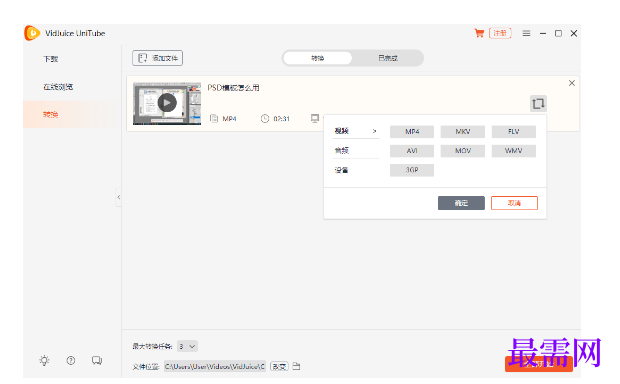Toggle the light bulb theme icon
This screenshot has width=620, height=384.
pos(44,360)
